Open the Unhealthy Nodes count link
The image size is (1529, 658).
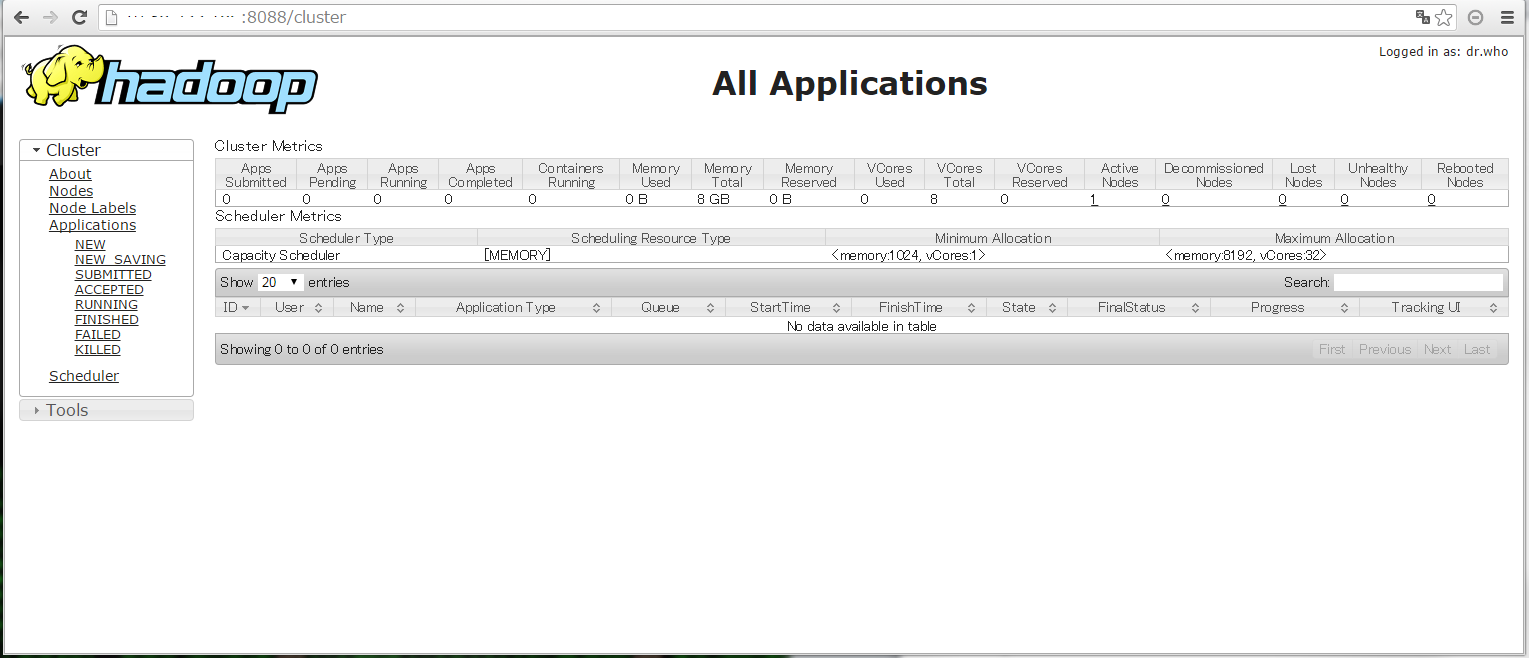click(x=1344, y=199)
